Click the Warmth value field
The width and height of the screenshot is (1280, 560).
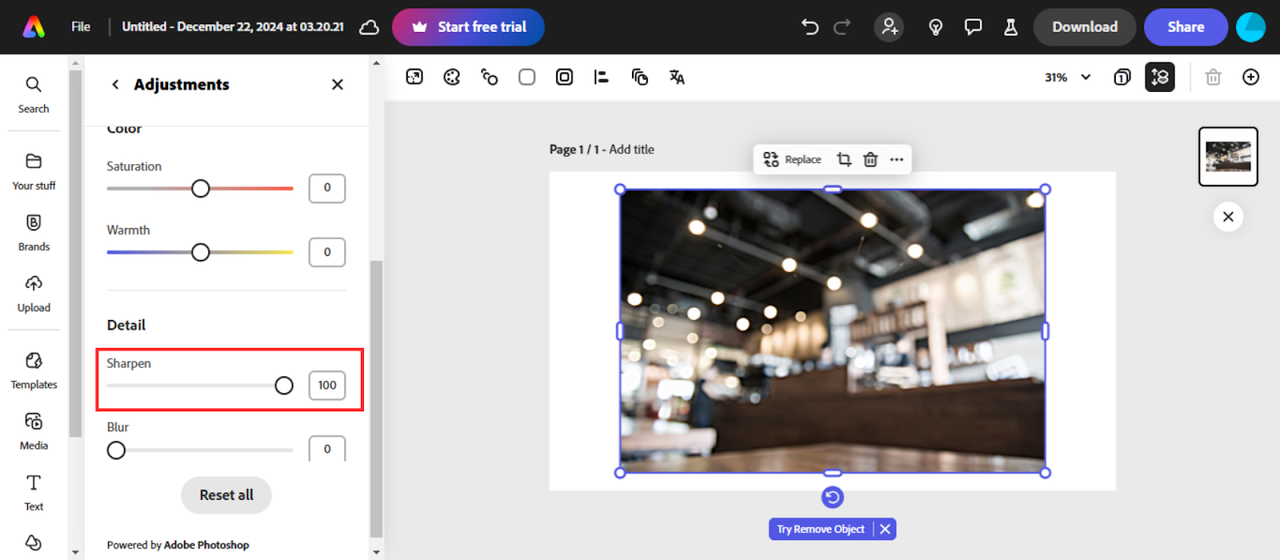[x=327, y=252]
